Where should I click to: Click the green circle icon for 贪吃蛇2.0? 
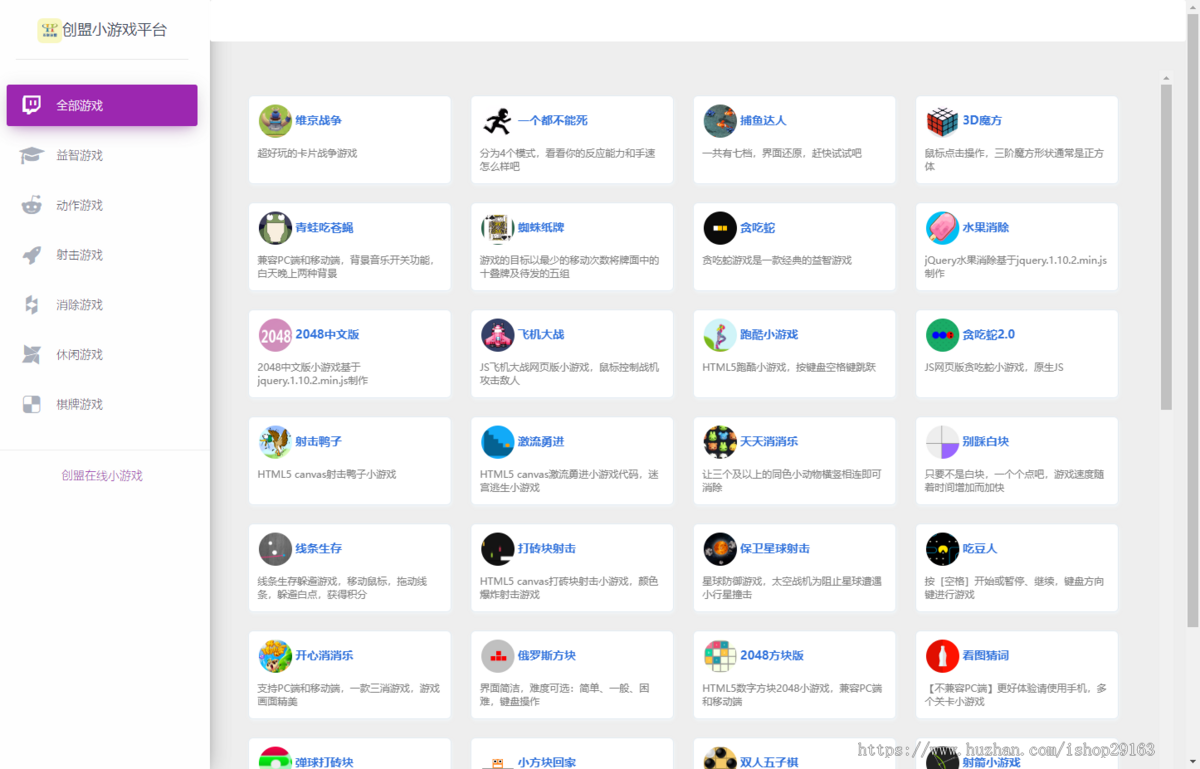click(x=942, y=335)
